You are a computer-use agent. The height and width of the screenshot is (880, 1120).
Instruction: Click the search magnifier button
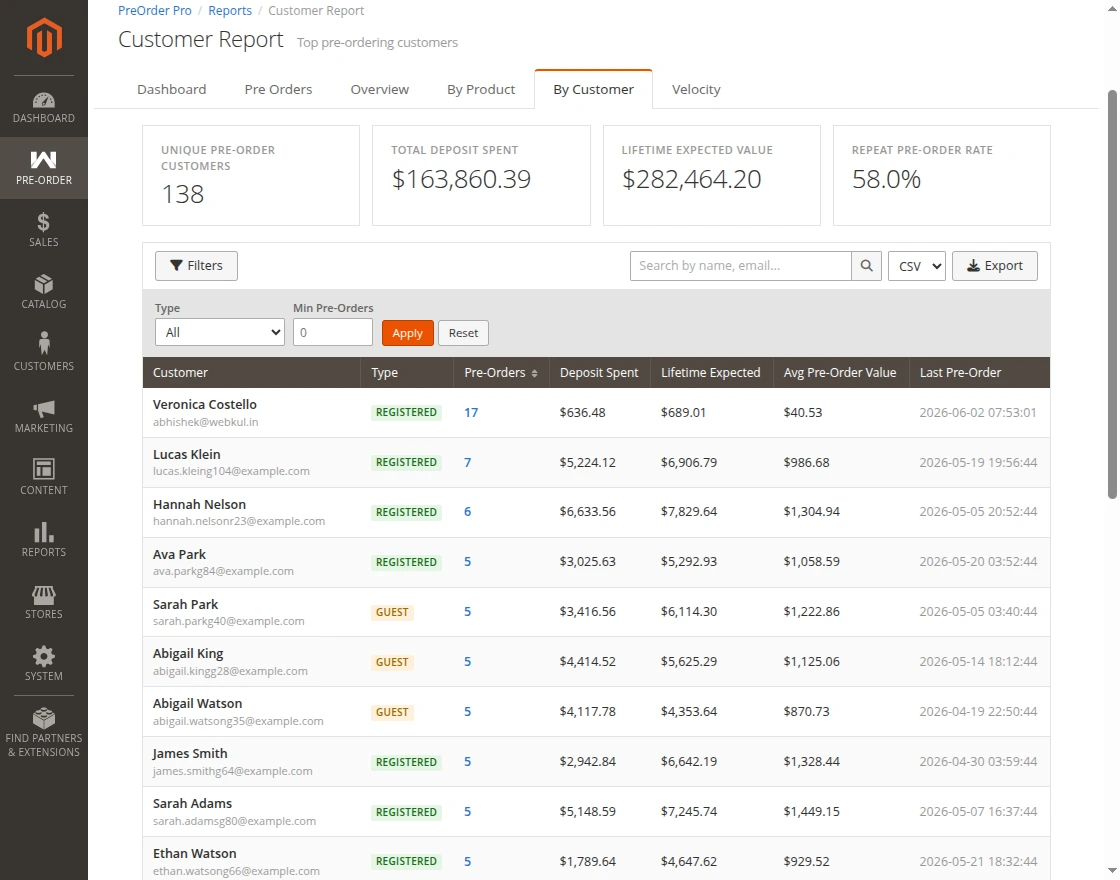coord(866,266)
